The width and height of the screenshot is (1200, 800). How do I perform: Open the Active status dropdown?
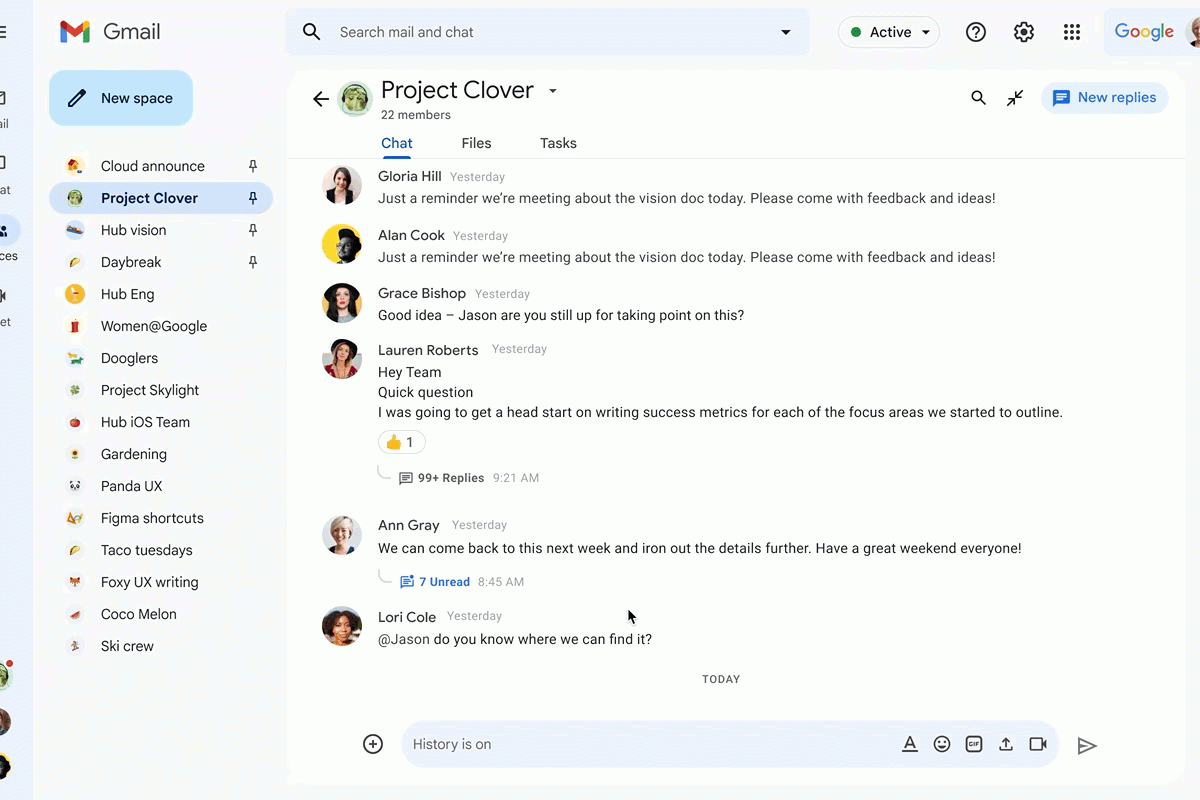pos(889,32)
